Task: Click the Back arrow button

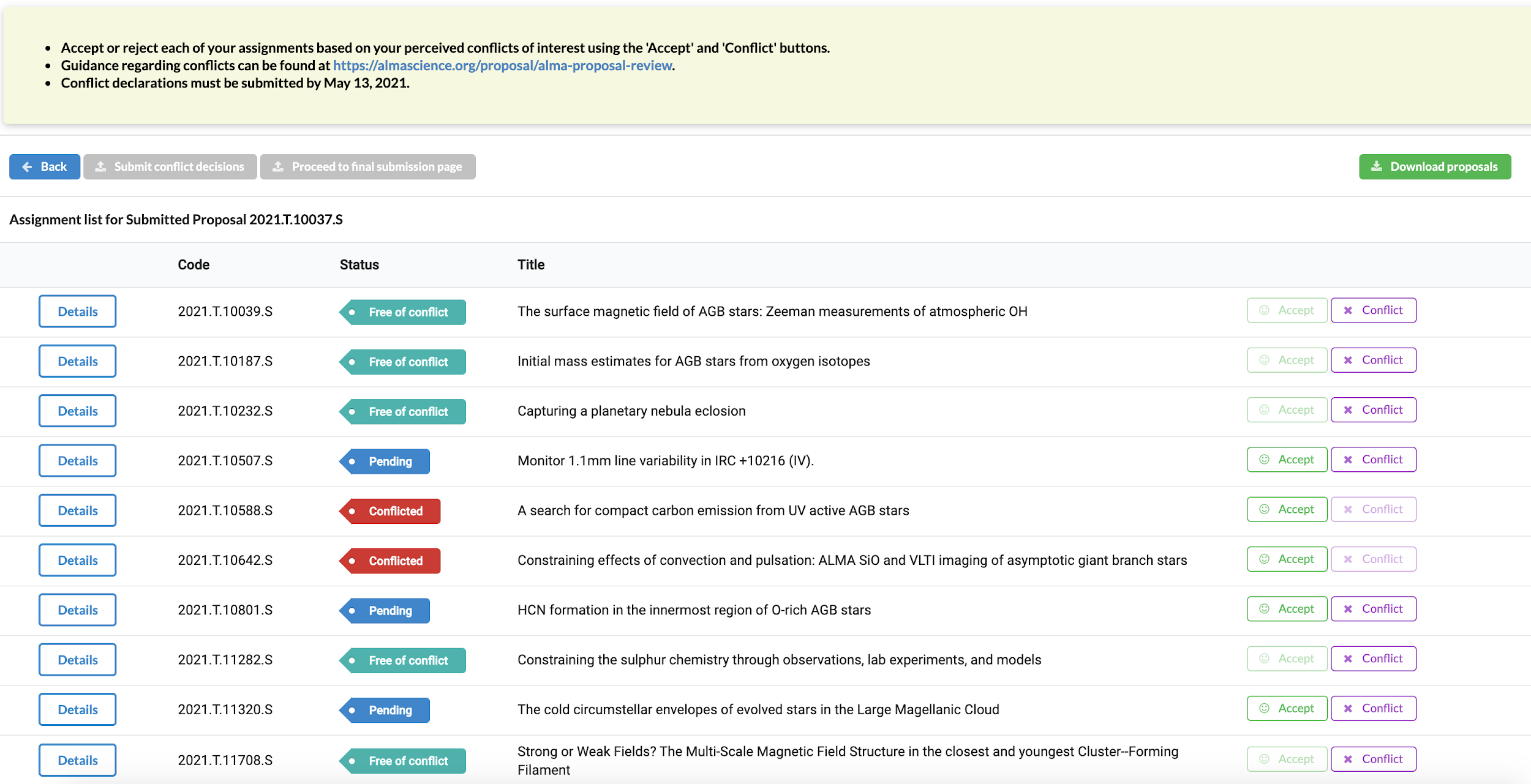Action: click(44, 166)
